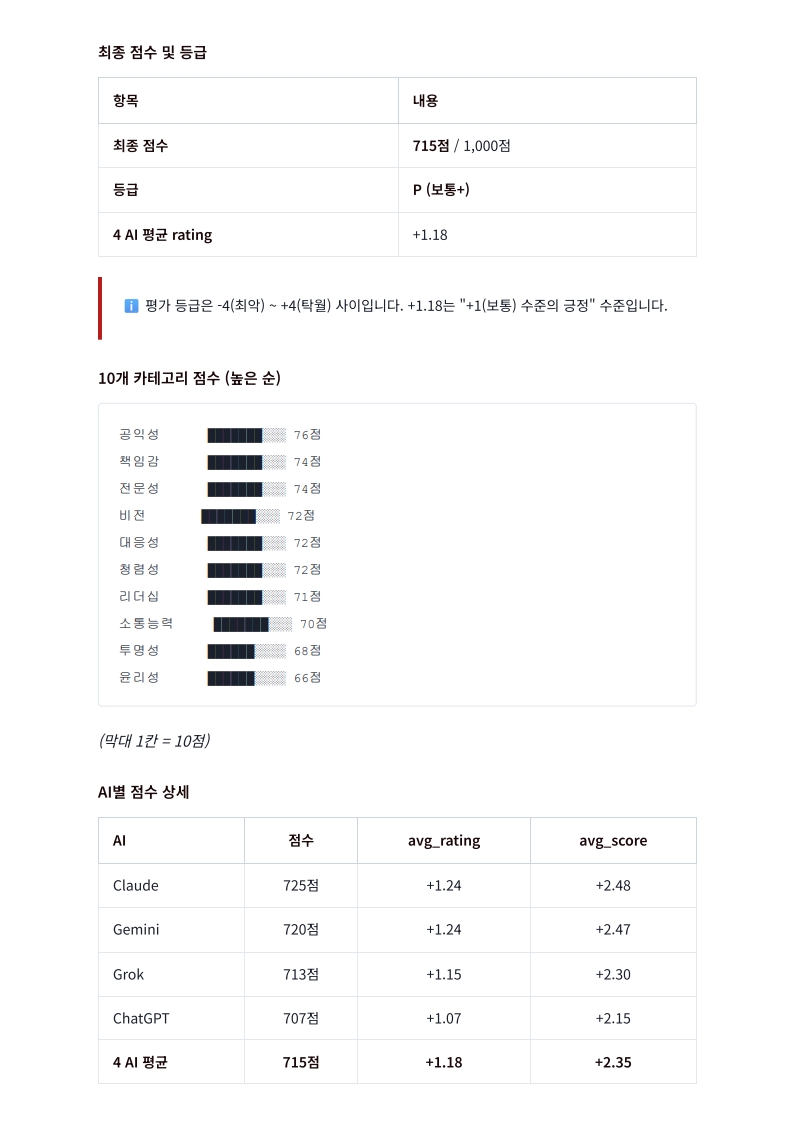Click the P (보통+) grade cell

point(441,190)
